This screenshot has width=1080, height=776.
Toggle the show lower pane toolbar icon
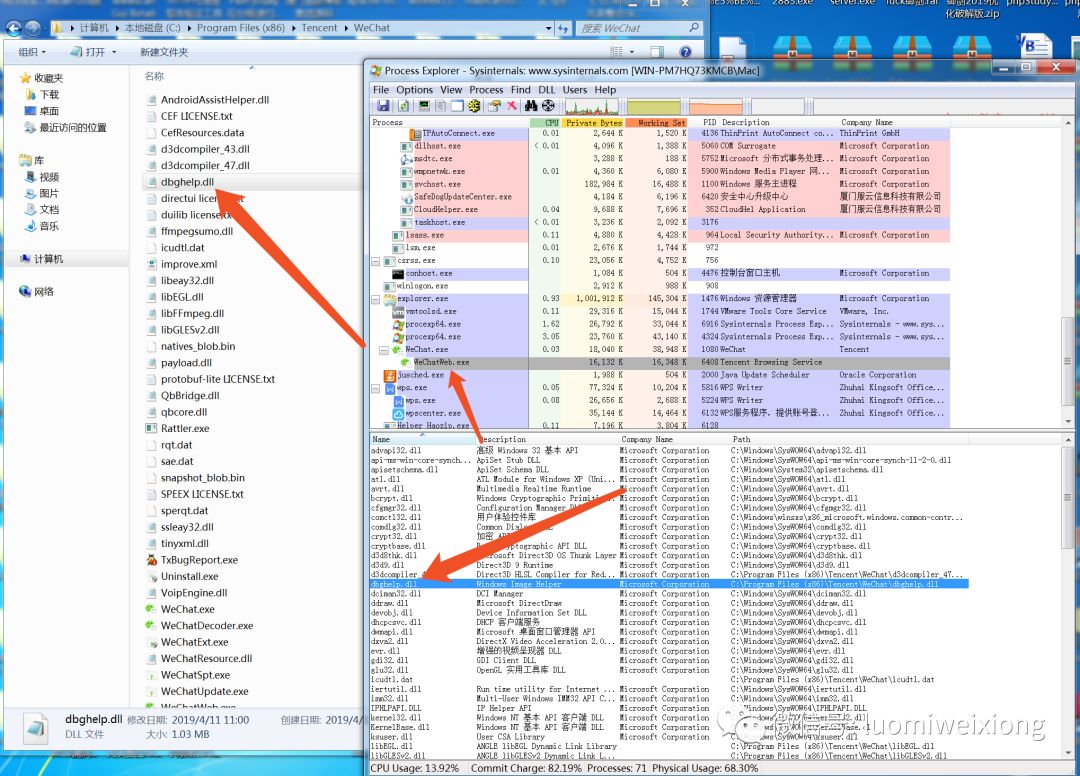pyautogui.click(x=458, y=106)
